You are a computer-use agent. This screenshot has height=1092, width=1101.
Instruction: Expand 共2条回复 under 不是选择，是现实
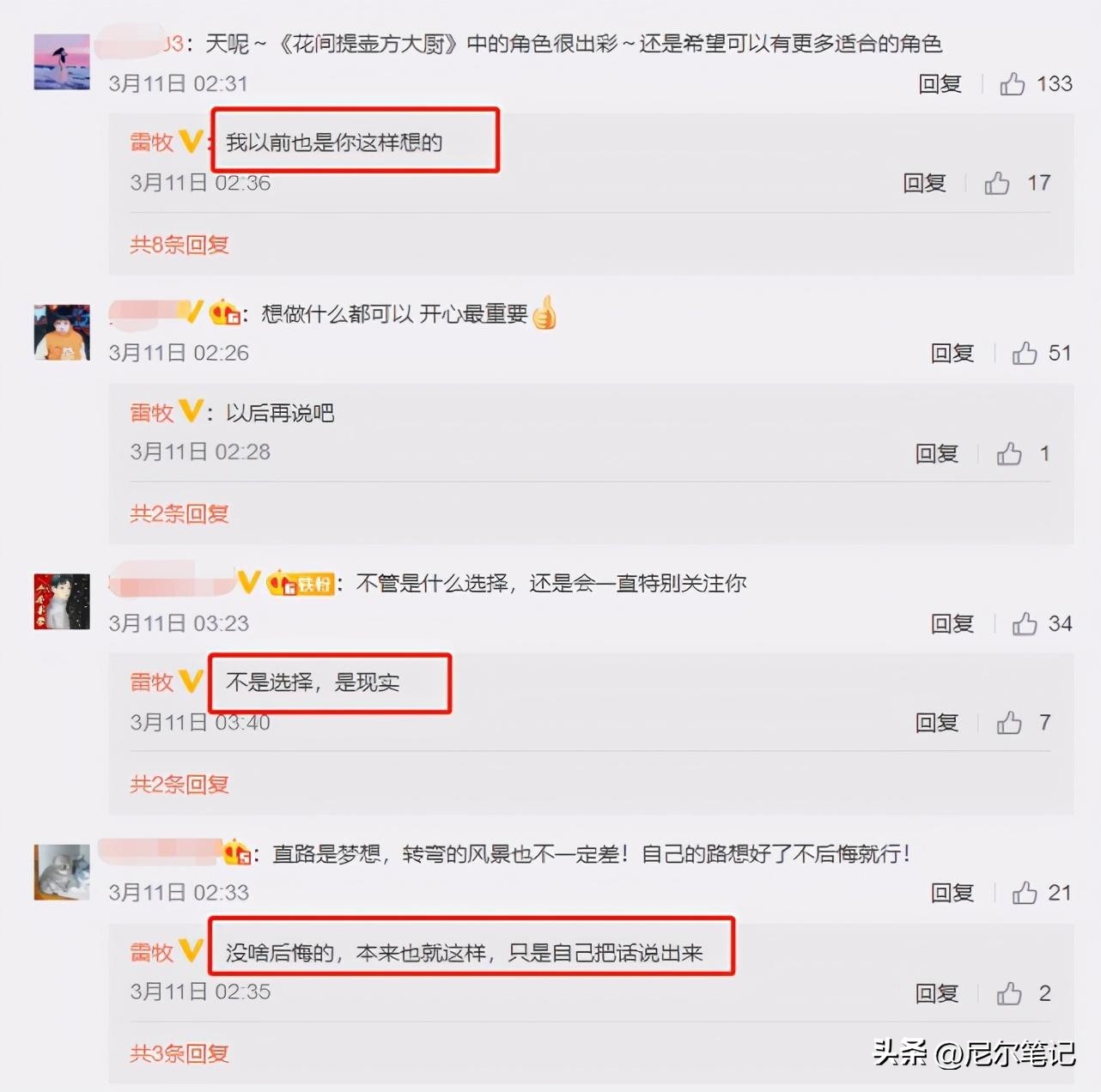pyautogui.click(x=179, y=784)
